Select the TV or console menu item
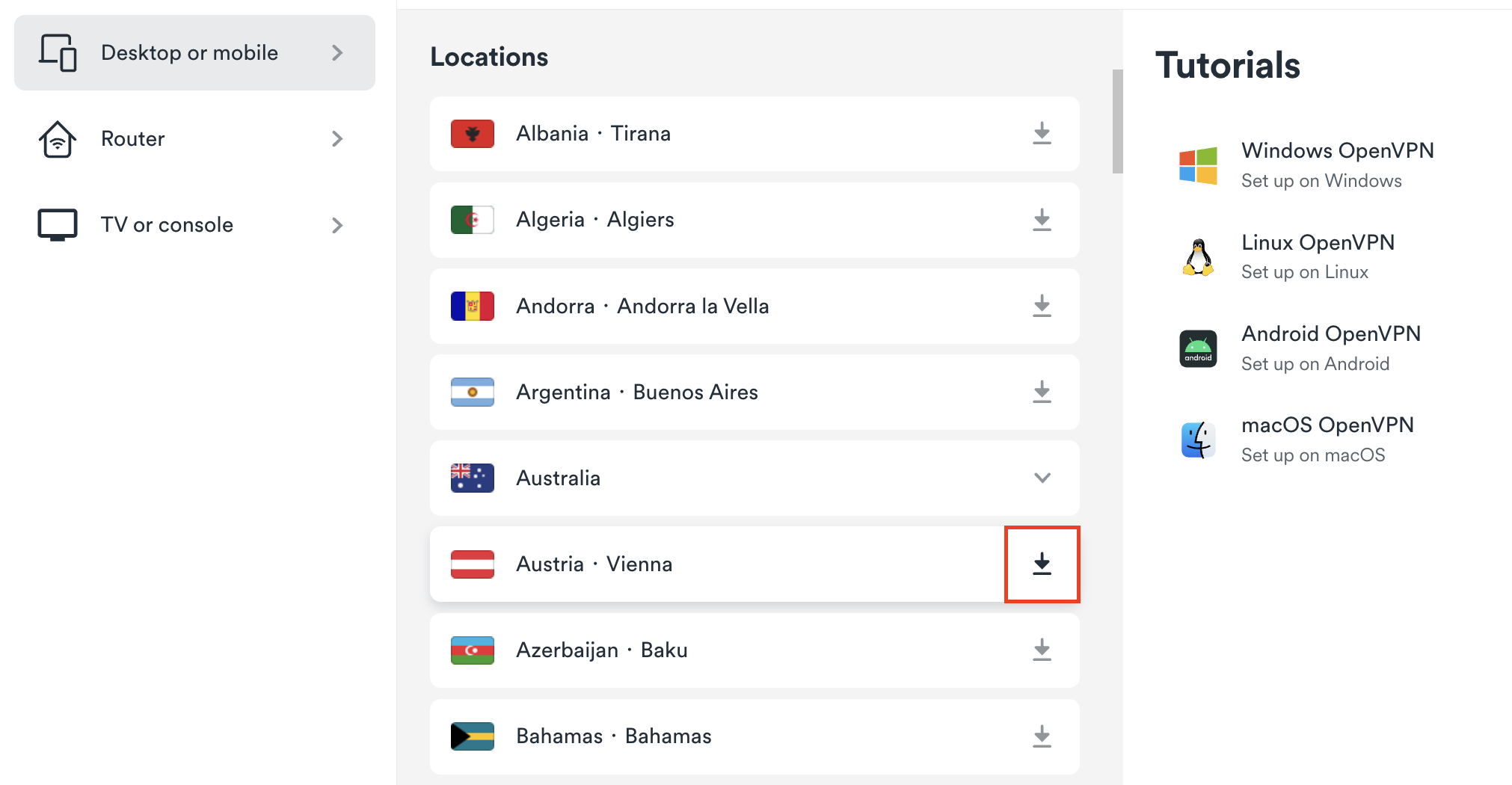Image resolution: width=1512 pixels, height=785 pixels. pyautogui.click(x=167, y=225)
